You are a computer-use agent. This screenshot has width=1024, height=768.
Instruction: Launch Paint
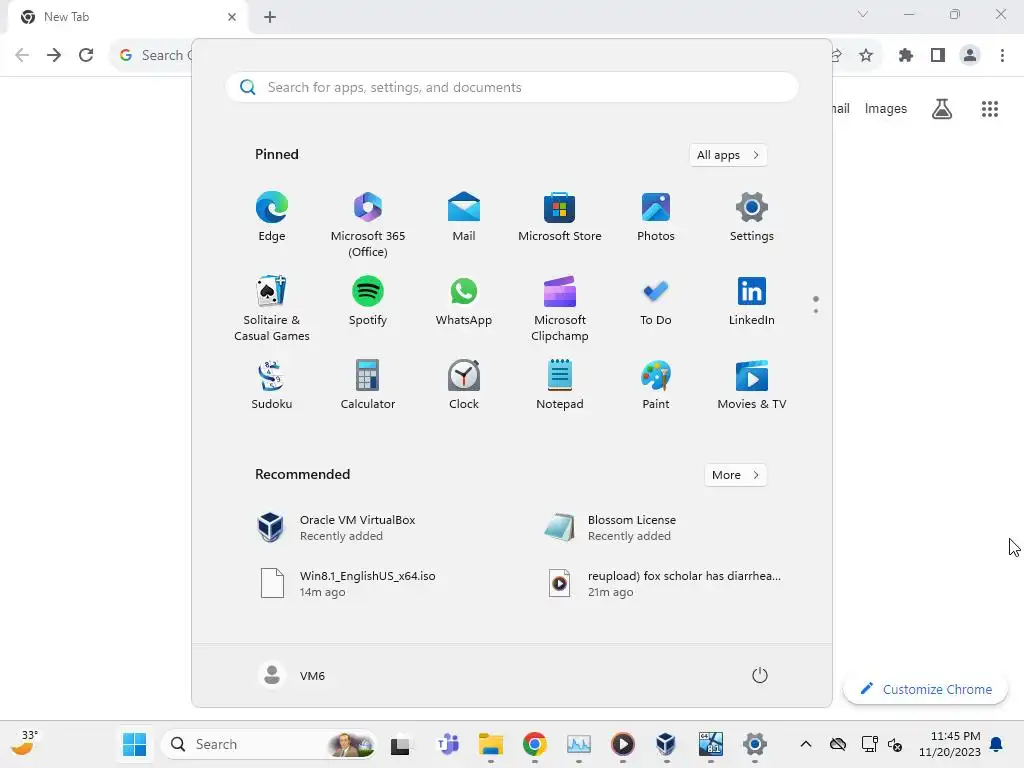pyautogui.click(x=656, y=385)
